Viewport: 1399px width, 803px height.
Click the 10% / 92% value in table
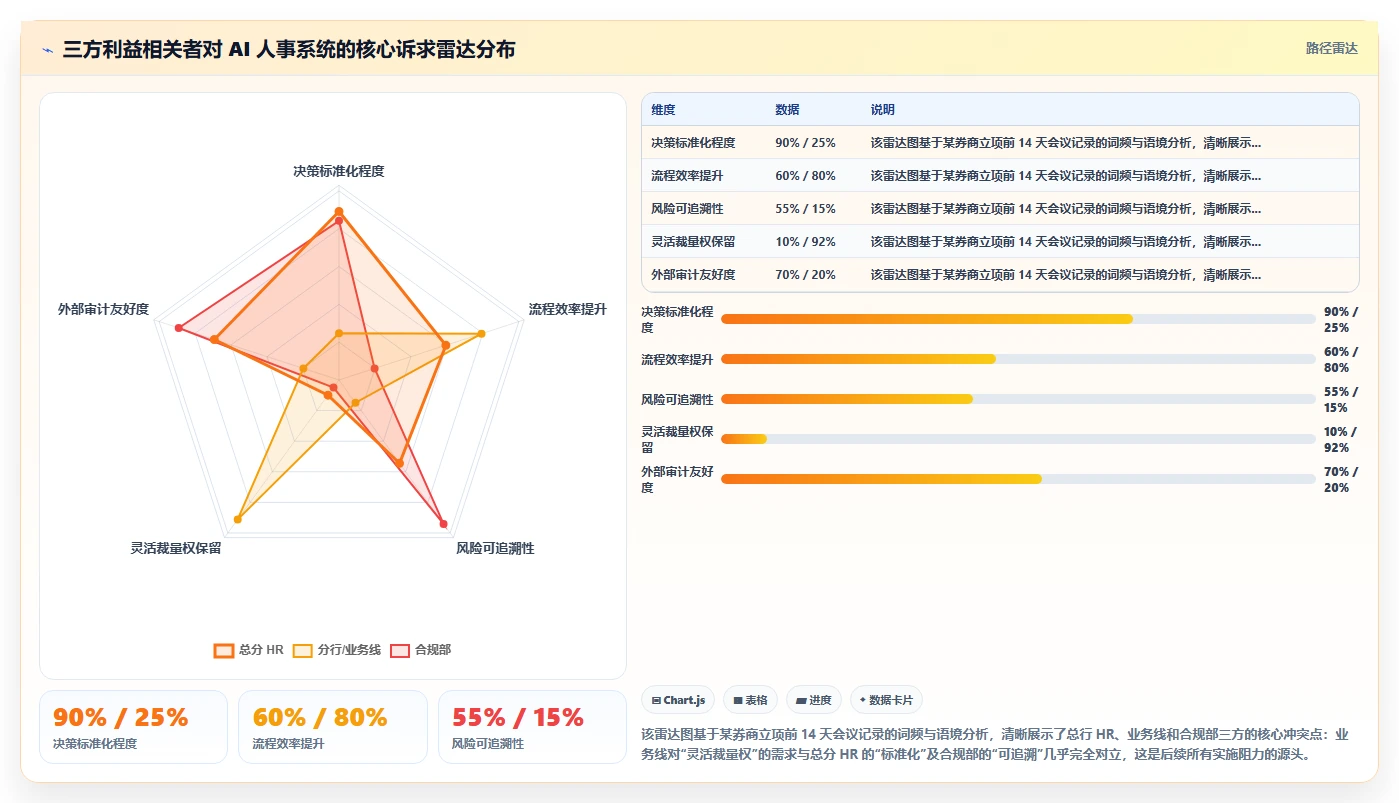point(805,241)
